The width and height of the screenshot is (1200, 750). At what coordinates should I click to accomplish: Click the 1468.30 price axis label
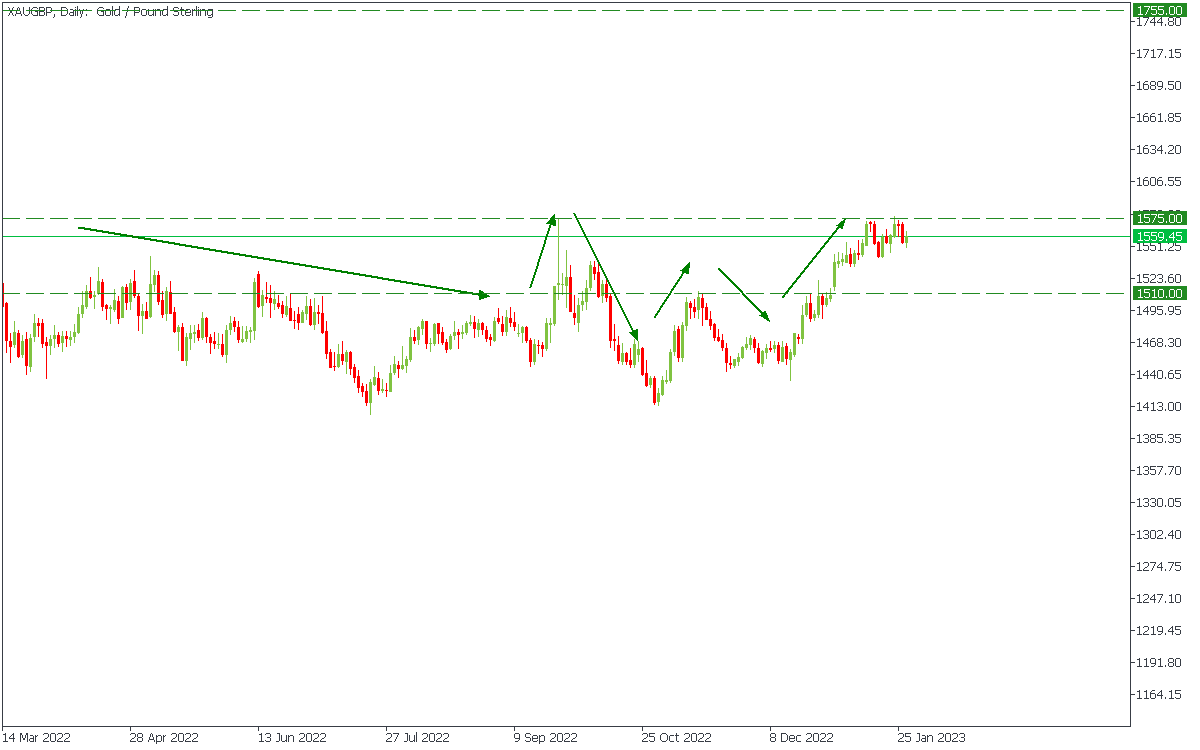click(x=1159, y=343)
